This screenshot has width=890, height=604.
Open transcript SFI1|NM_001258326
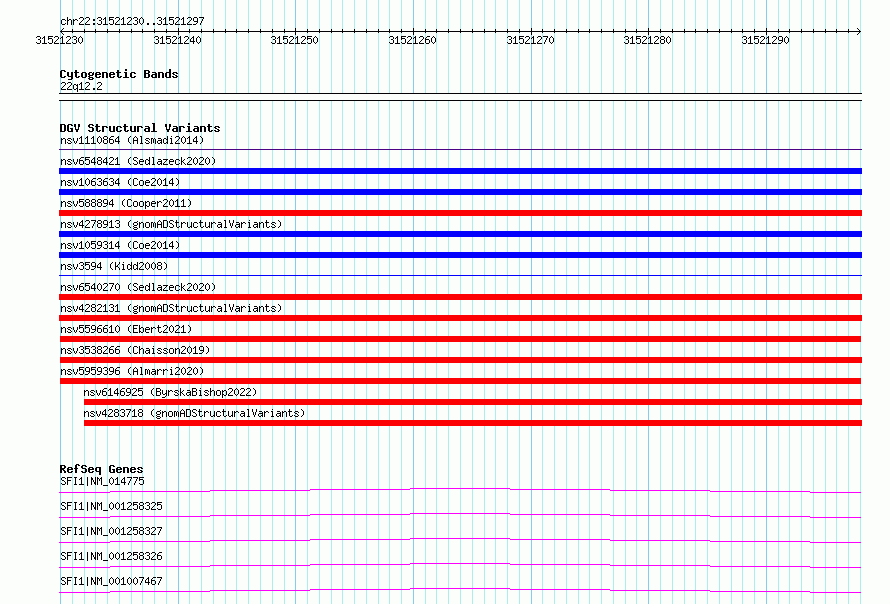pyautogui.click(x=111, y=556)
